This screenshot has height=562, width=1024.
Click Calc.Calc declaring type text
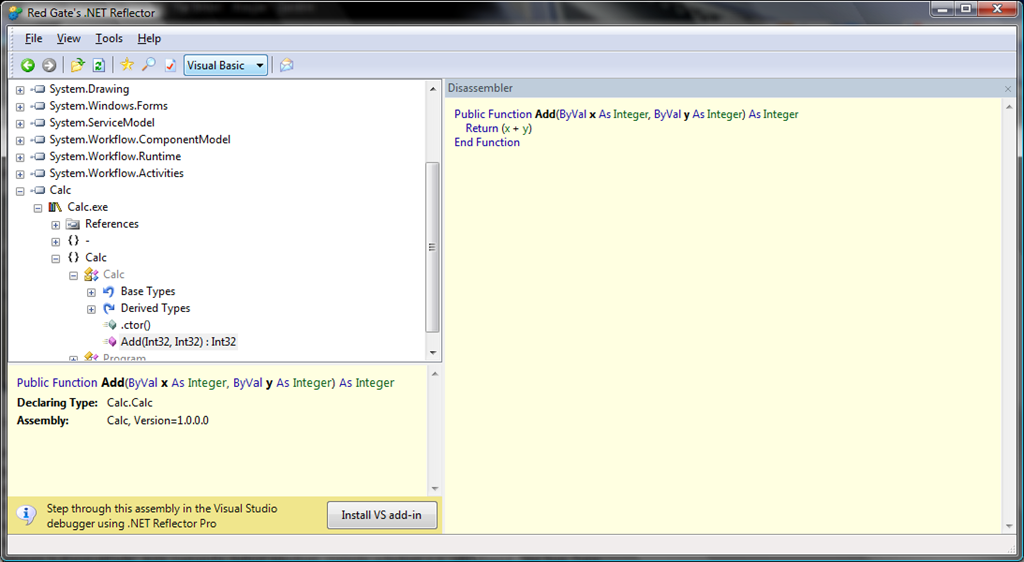[130, 403]
